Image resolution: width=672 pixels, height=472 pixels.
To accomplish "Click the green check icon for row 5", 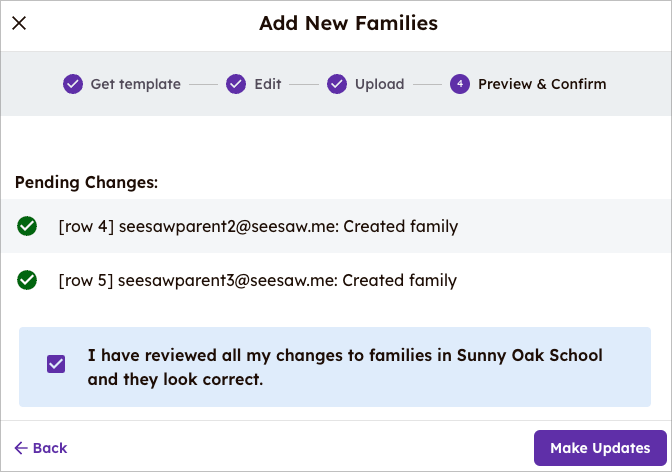I will coord(27,281).
